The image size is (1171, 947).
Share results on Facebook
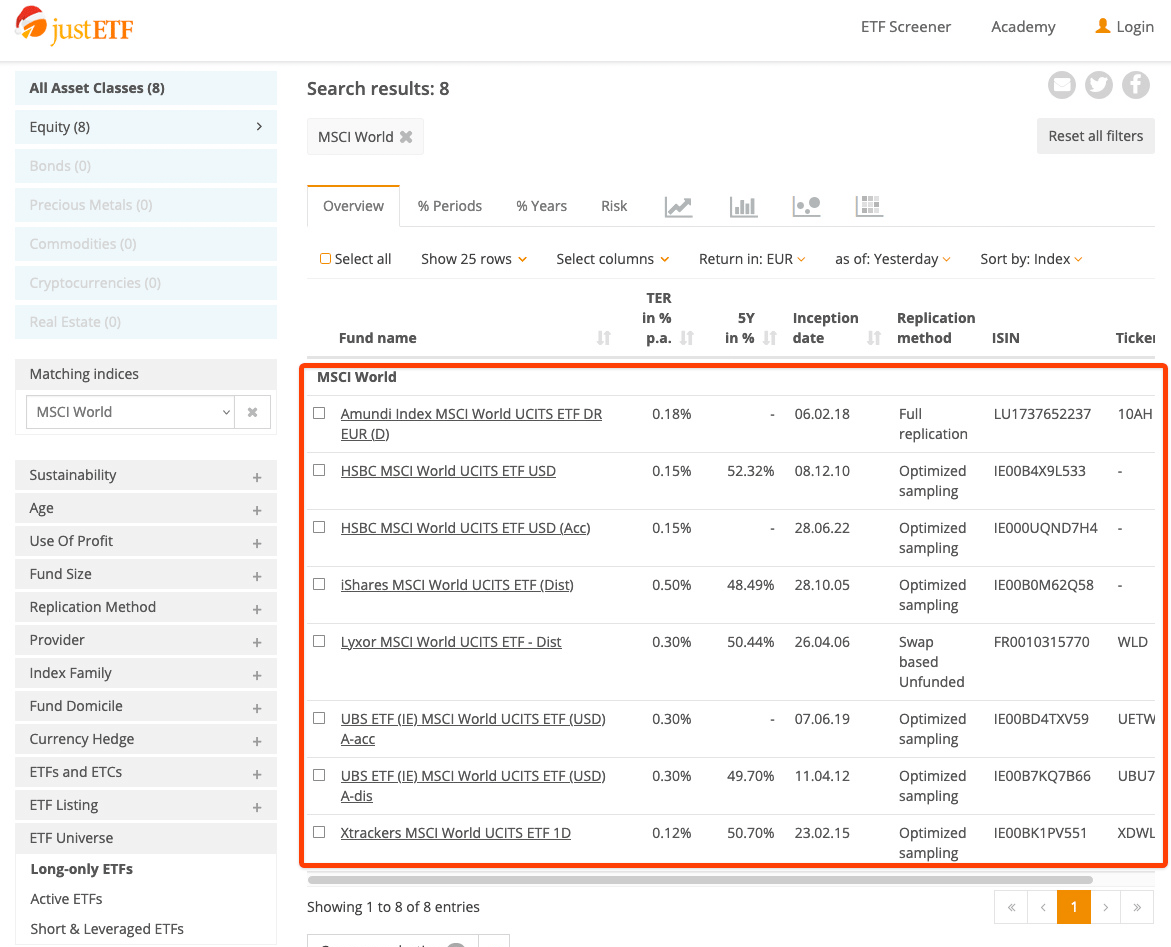tap(1135, 86)
